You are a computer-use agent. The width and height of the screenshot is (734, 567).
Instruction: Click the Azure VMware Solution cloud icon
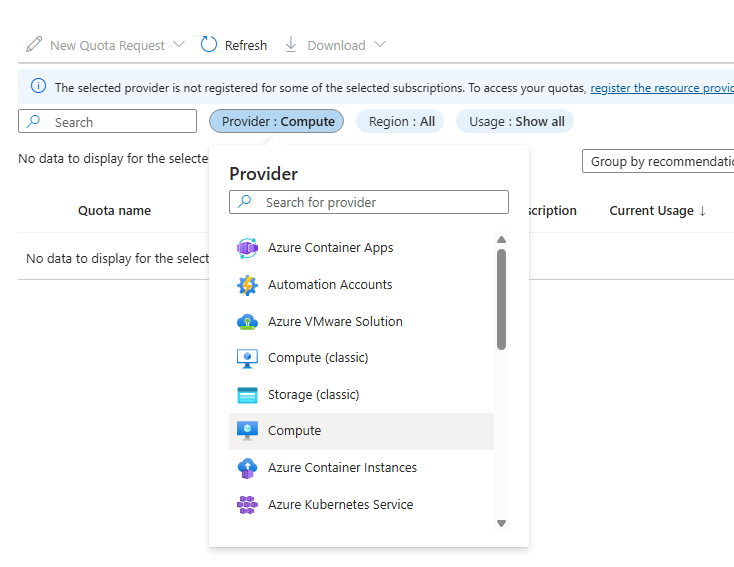coord(247,322)
